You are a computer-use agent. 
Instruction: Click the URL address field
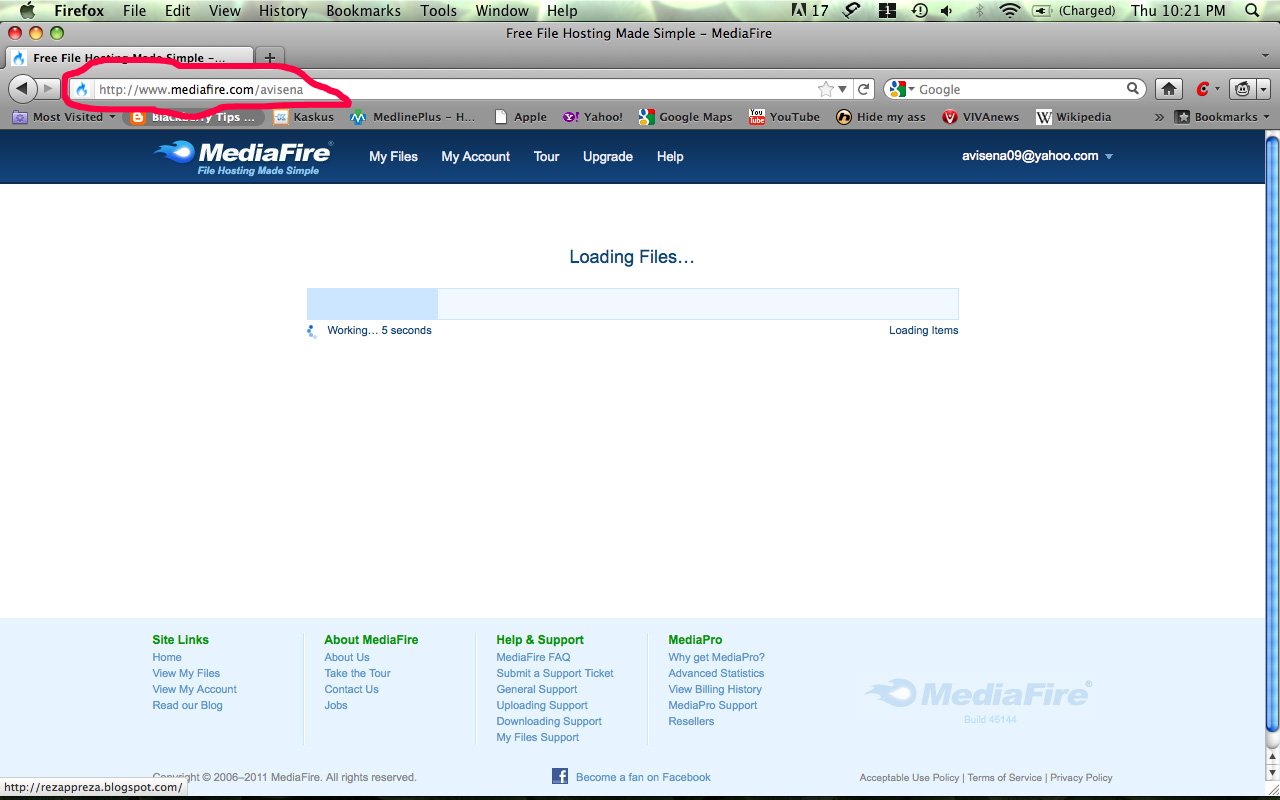455,89
